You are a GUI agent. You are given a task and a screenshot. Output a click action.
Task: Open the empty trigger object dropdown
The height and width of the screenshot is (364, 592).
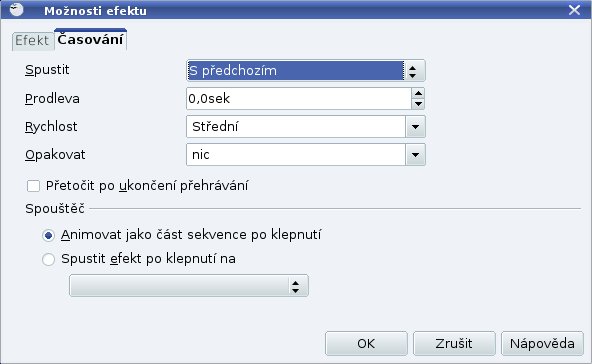[189, 286]
